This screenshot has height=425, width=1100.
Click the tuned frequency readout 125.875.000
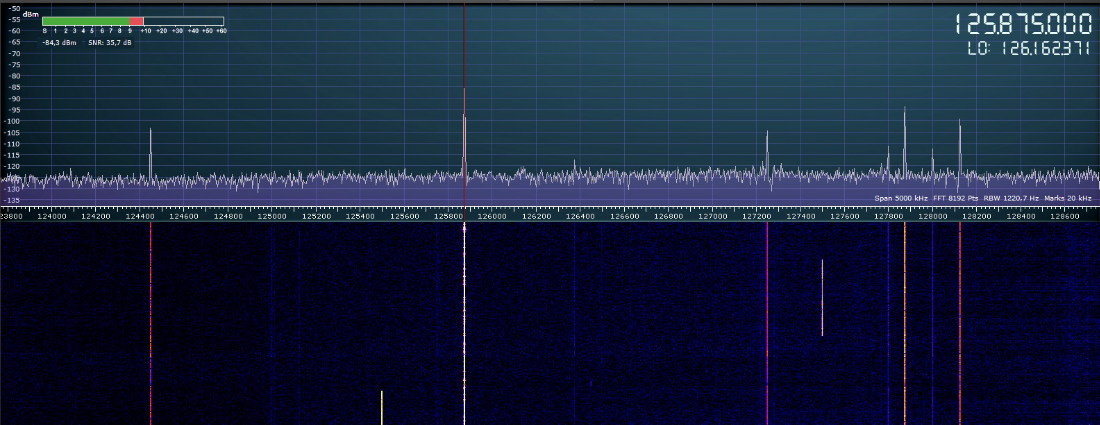(x=1022, y=24)
